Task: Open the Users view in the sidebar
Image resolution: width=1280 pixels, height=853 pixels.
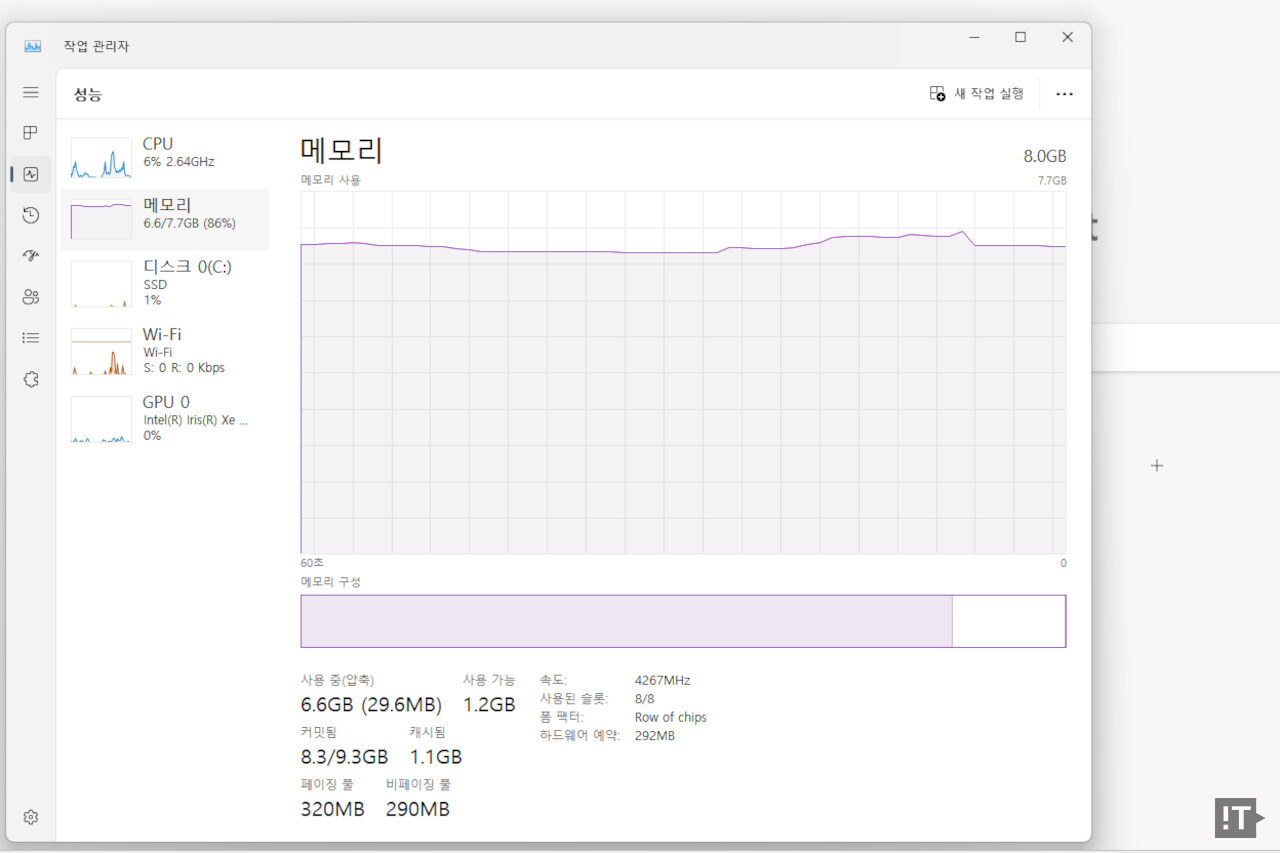Action: coord(30,296)
